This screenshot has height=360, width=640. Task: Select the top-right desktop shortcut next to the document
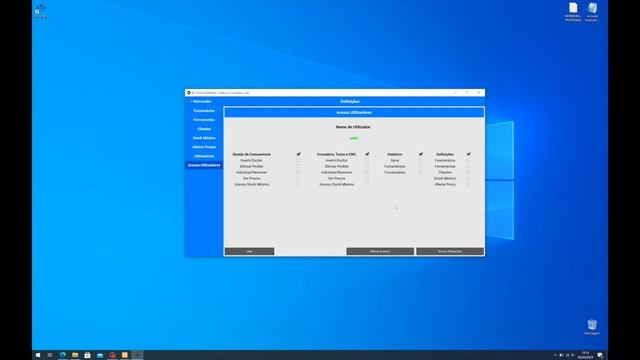592,12
